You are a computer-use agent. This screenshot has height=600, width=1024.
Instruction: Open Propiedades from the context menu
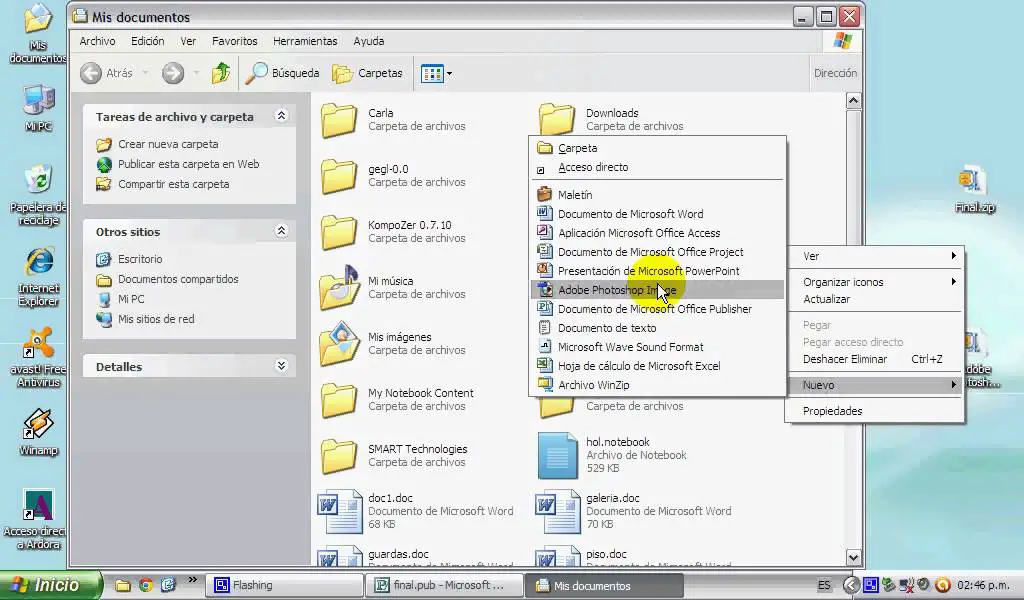point(874,411)
